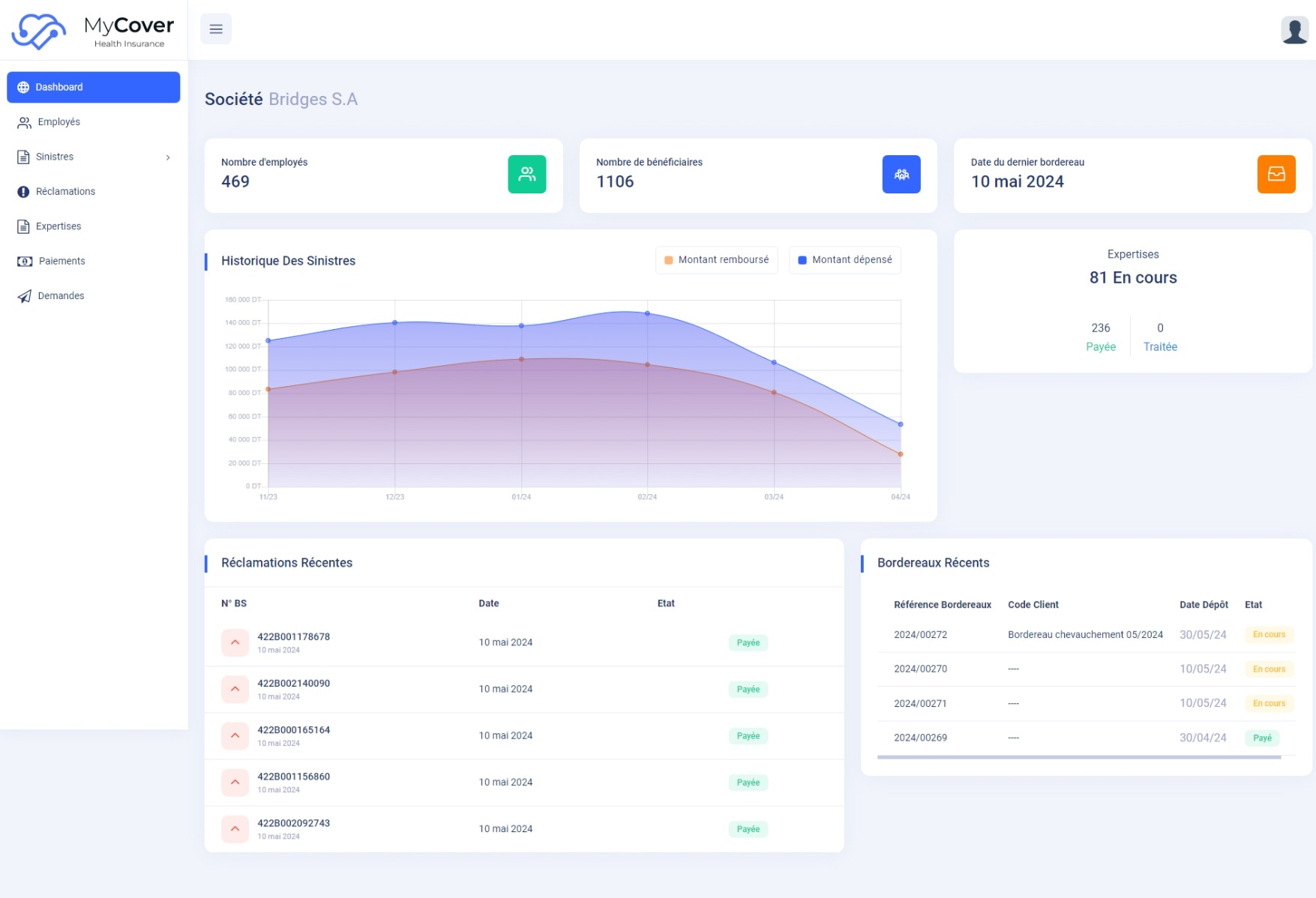Click the green employees icon card
This screenshot has width=1316, height=898.
tap(526, 174)
